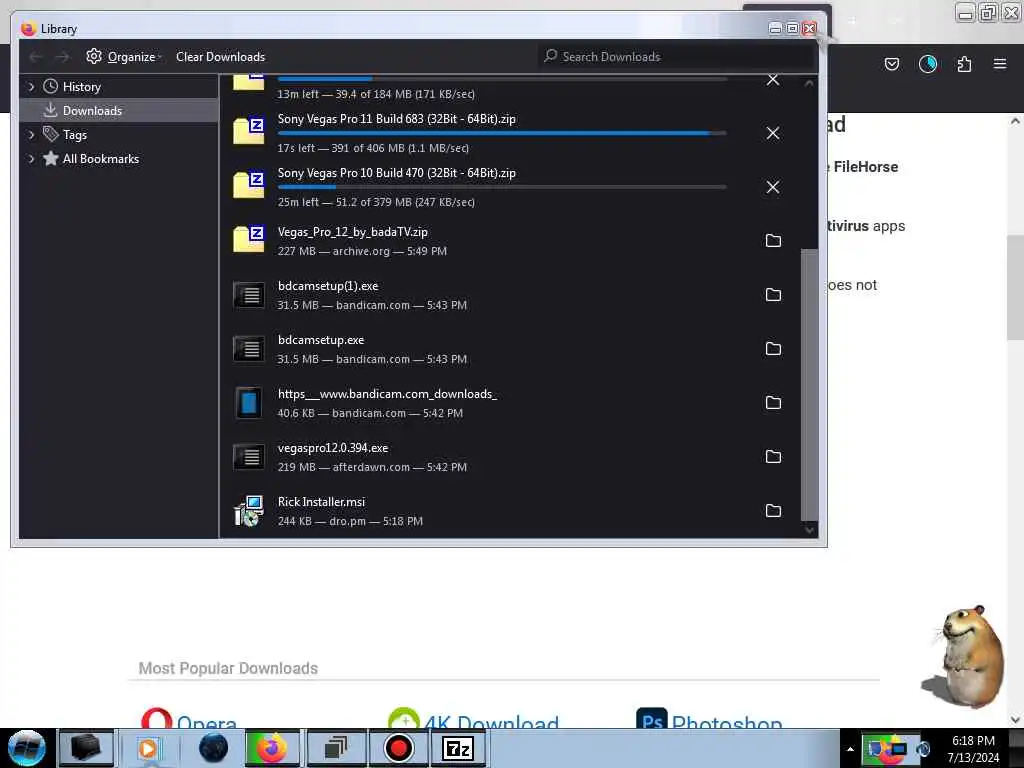Click the Library forward arrow
Image resolution: width=1024 pixels, height=768 pixels.
(x=62, y=57)
